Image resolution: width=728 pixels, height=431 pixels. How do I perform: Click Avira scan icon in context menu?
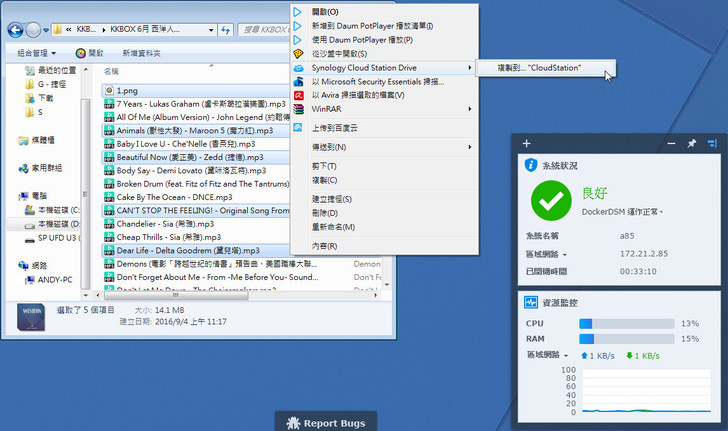point(298,95)
